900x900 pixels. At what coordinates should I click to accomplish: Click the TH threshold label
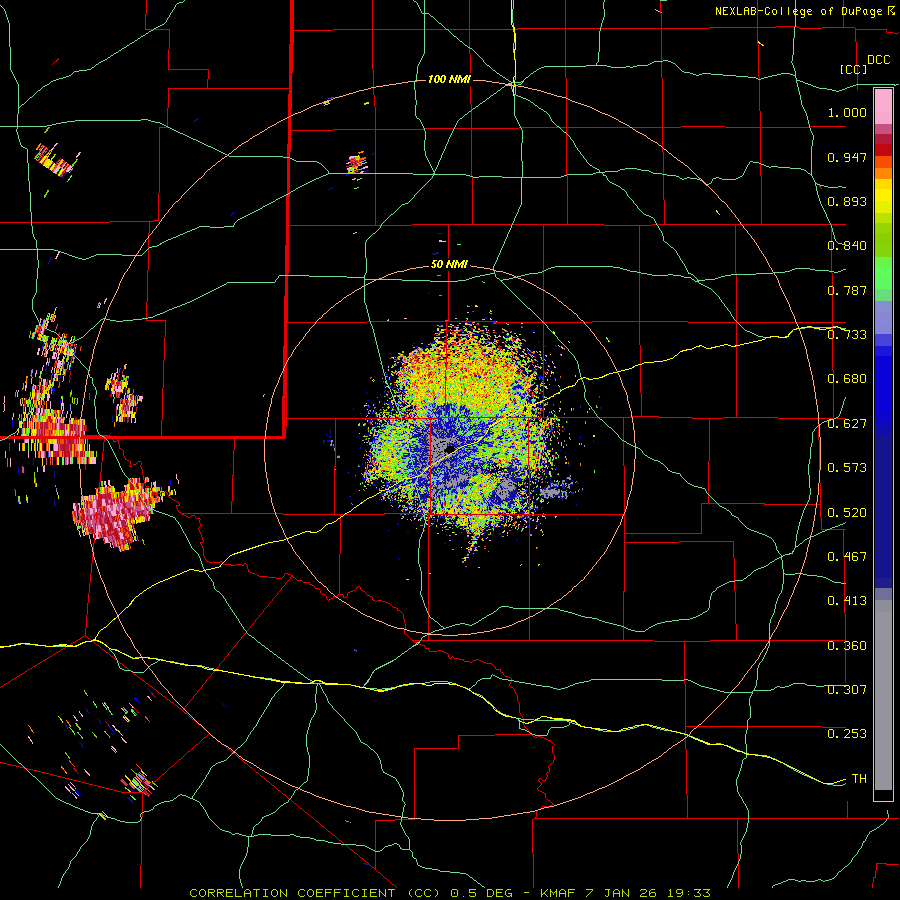coord(859,778)
